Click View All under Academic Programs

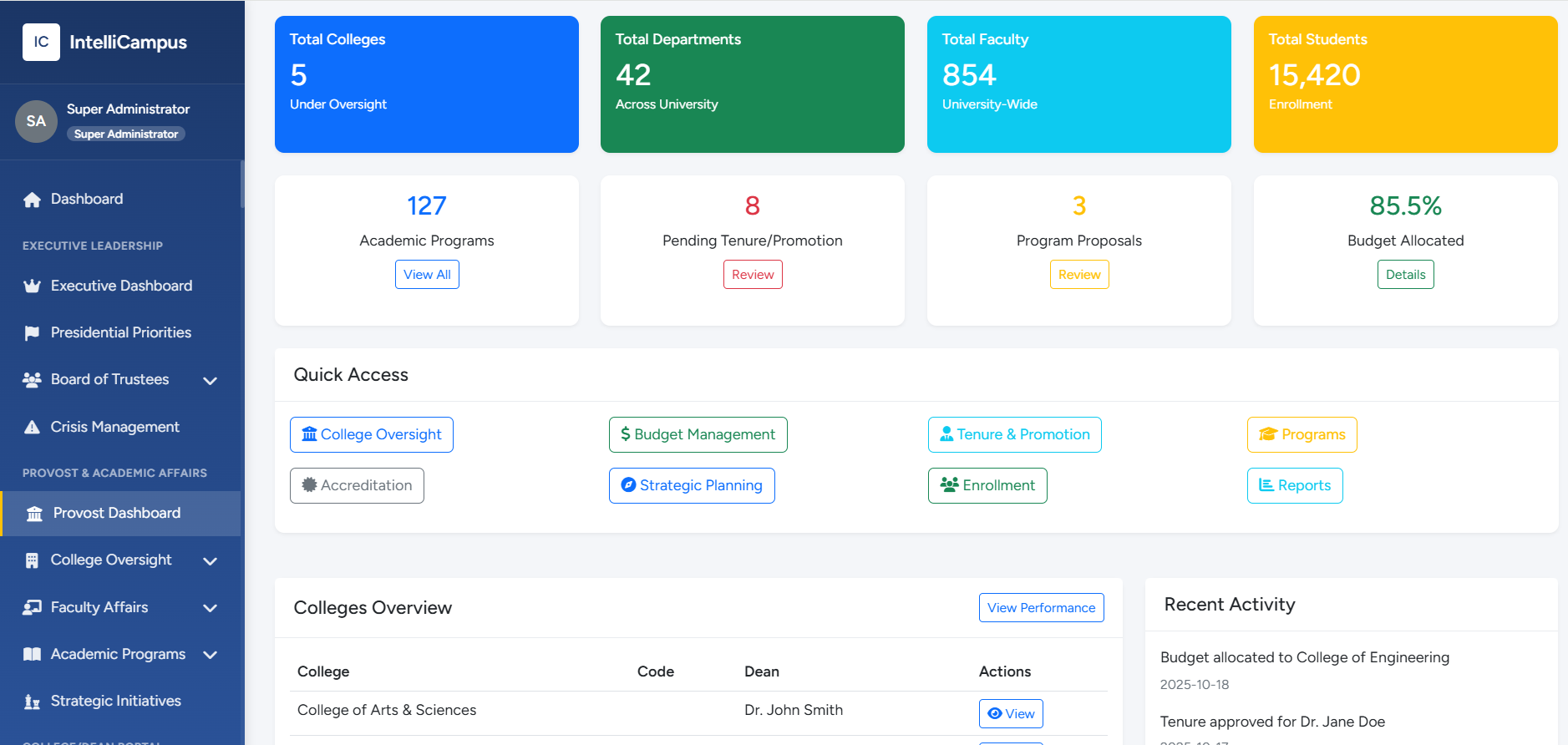[x=427, y=275]
